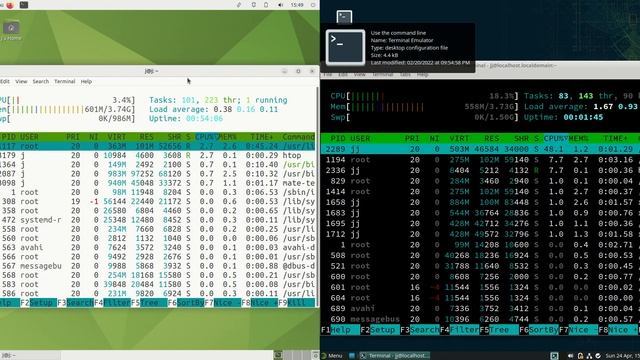Select the avahi row in right htop
This screenshot has width=640, height=360.
click(x=480, y=308)
